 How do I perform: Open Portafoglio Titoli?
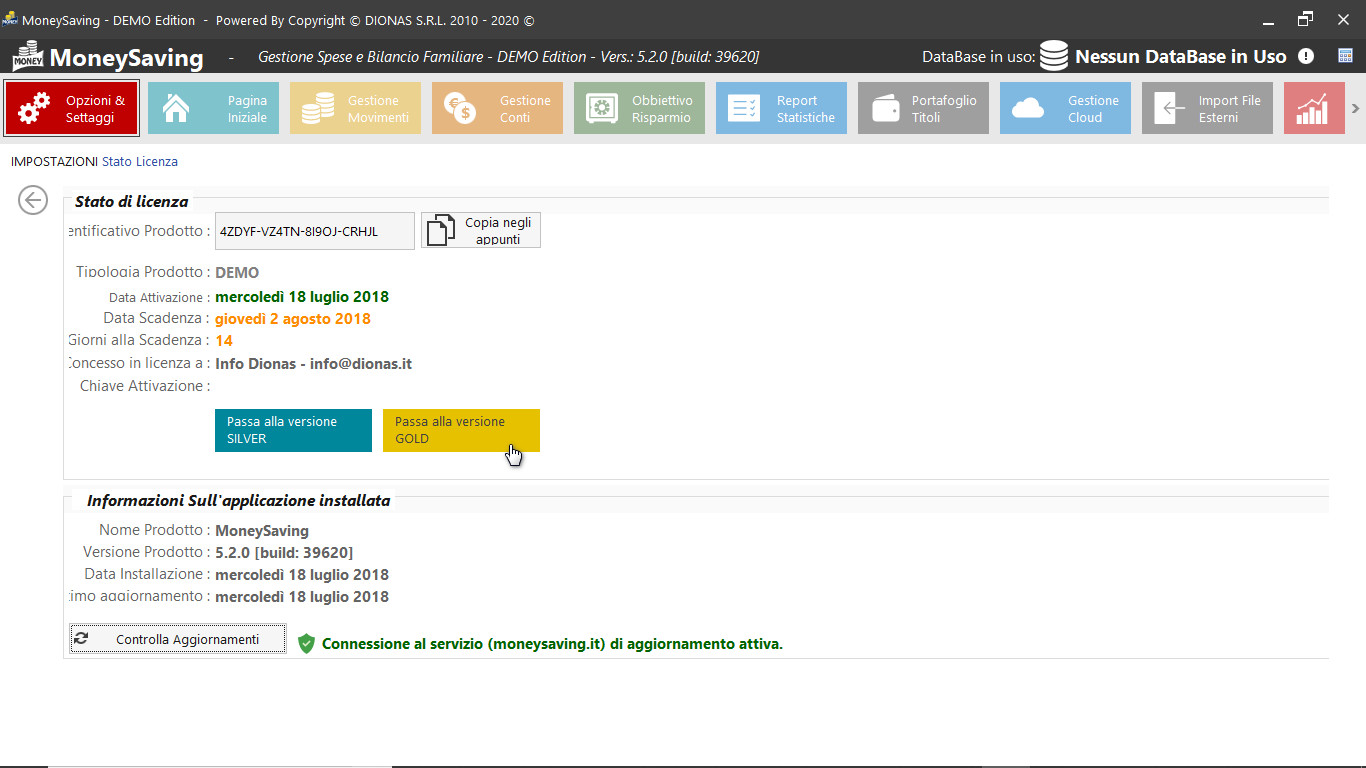pos(923,108)
